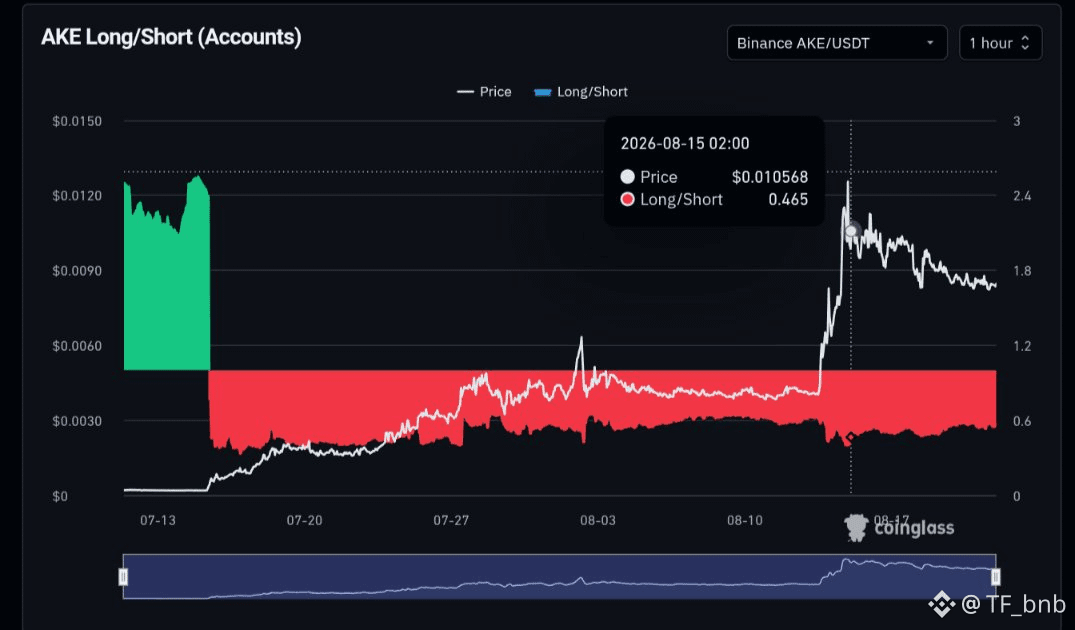
Task: Click the $0.0090 price axis label
Action: (x=77, y=271)
